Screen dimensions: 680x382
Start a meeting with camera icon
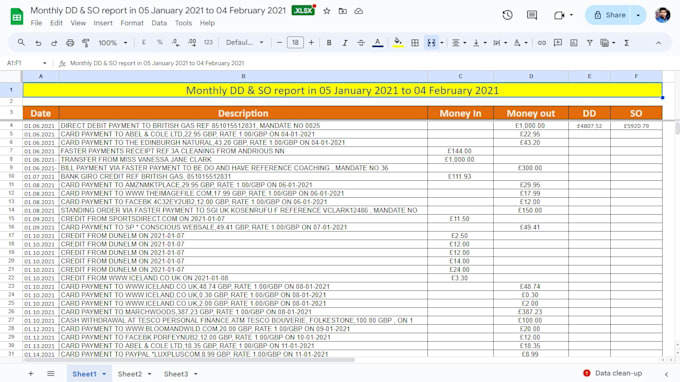559,15
